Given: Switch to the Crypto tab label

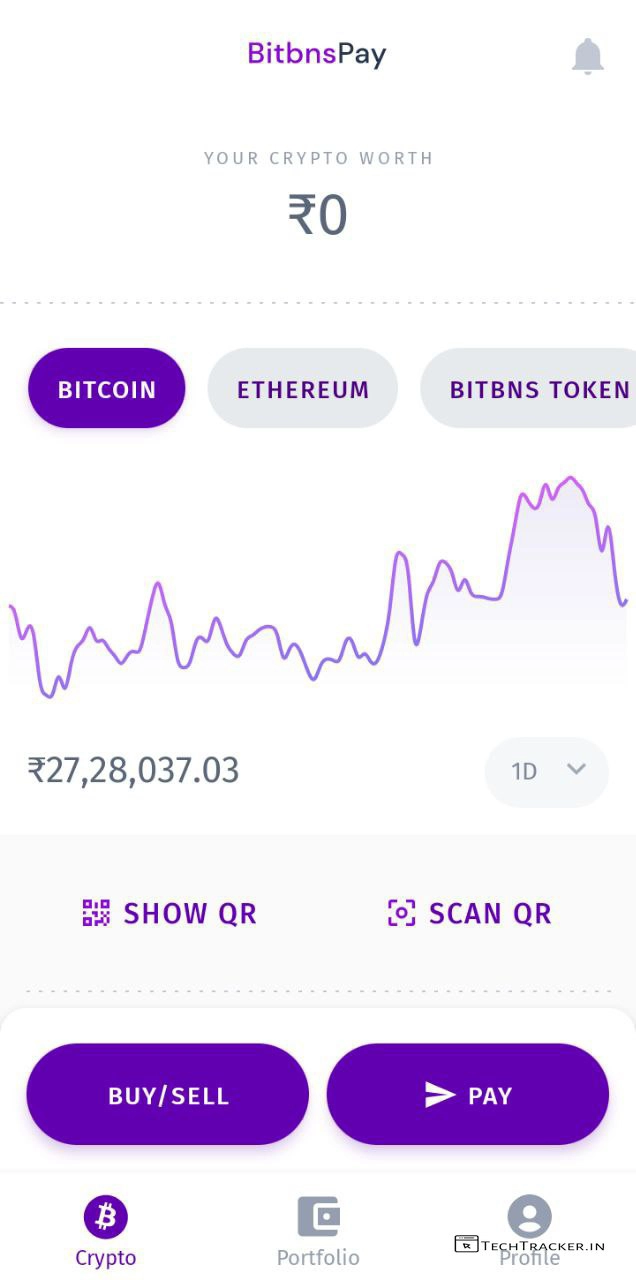Looking at the screenshot, I should pyautogui.click(x=106, y=1258).
